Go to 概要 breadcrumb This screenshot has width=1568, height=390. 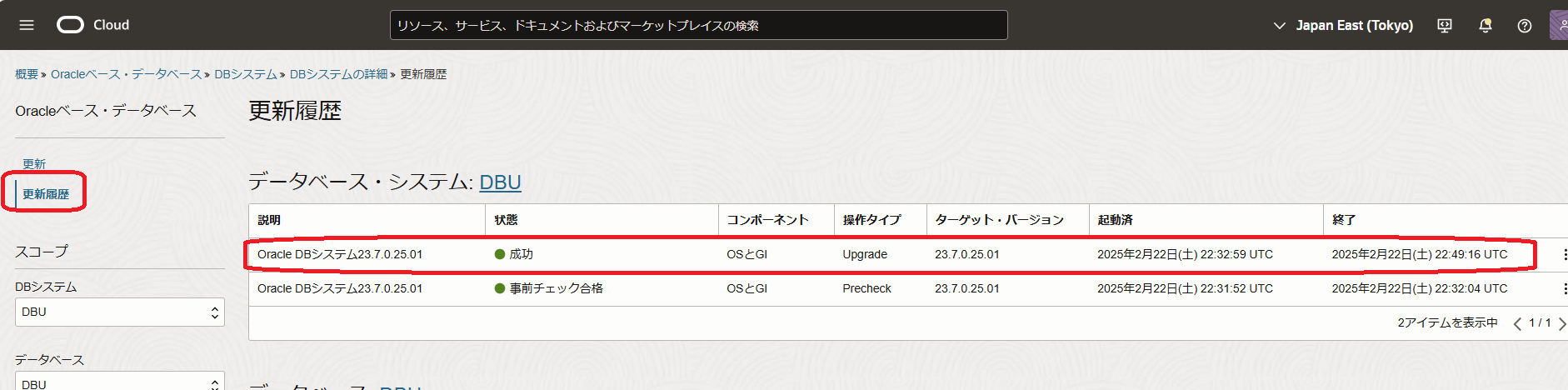[x=27, y=74]
